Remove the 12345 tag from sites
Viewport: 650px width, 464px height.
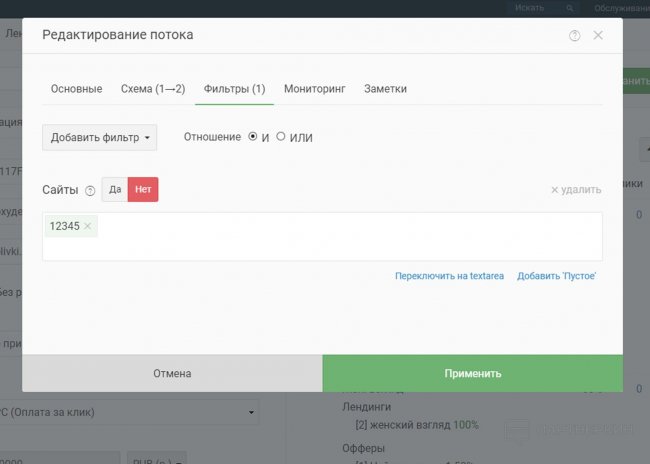point(88,227)
